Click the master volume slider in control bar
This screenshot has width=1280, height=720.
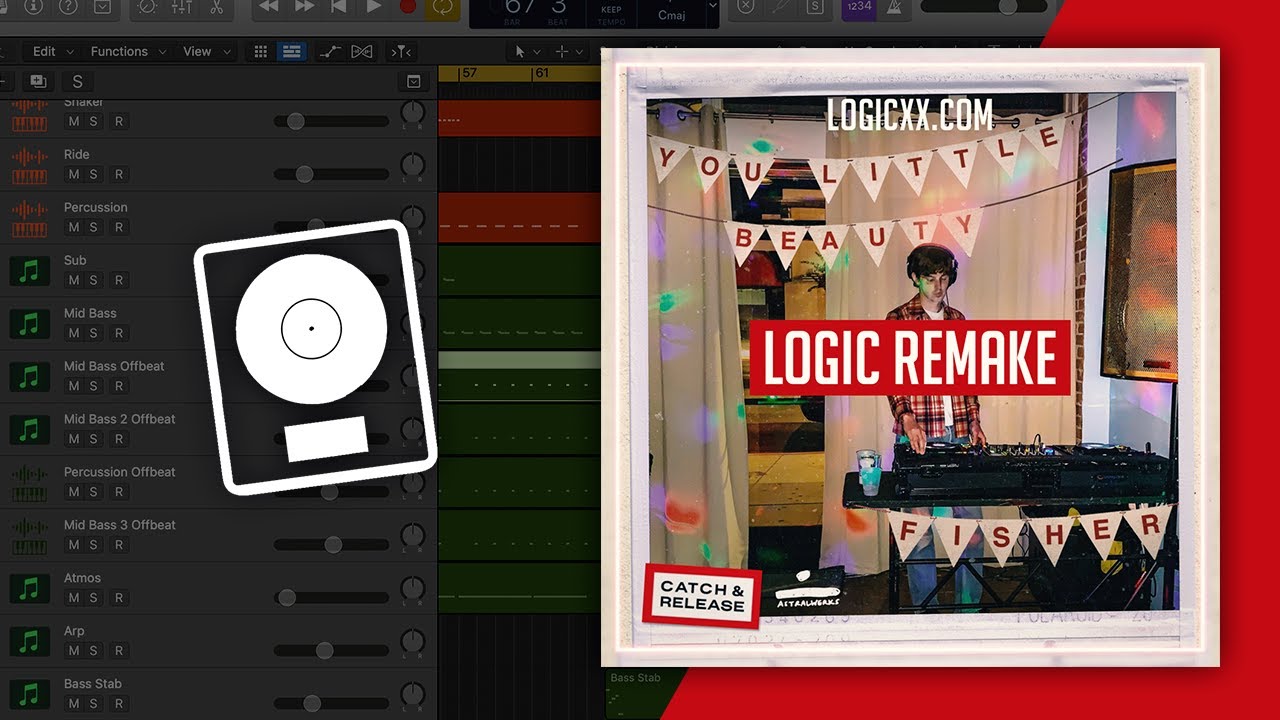pos(983,6)
